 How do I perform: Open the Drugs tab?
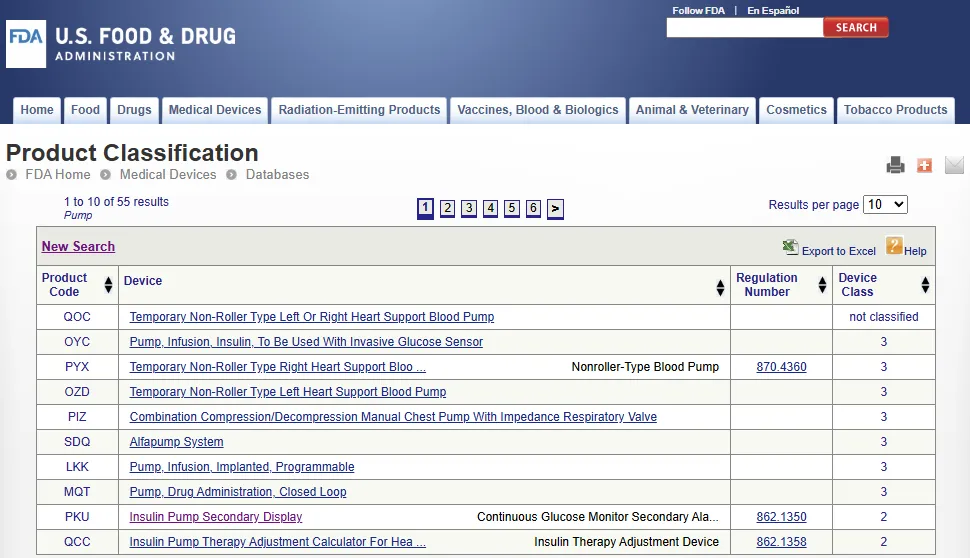pos(134,110)
